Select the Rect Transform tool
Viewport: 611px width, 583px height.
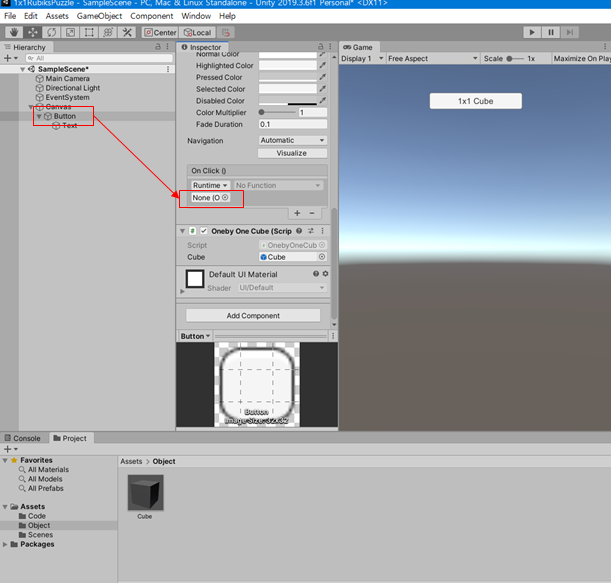(x=89, y=32)
